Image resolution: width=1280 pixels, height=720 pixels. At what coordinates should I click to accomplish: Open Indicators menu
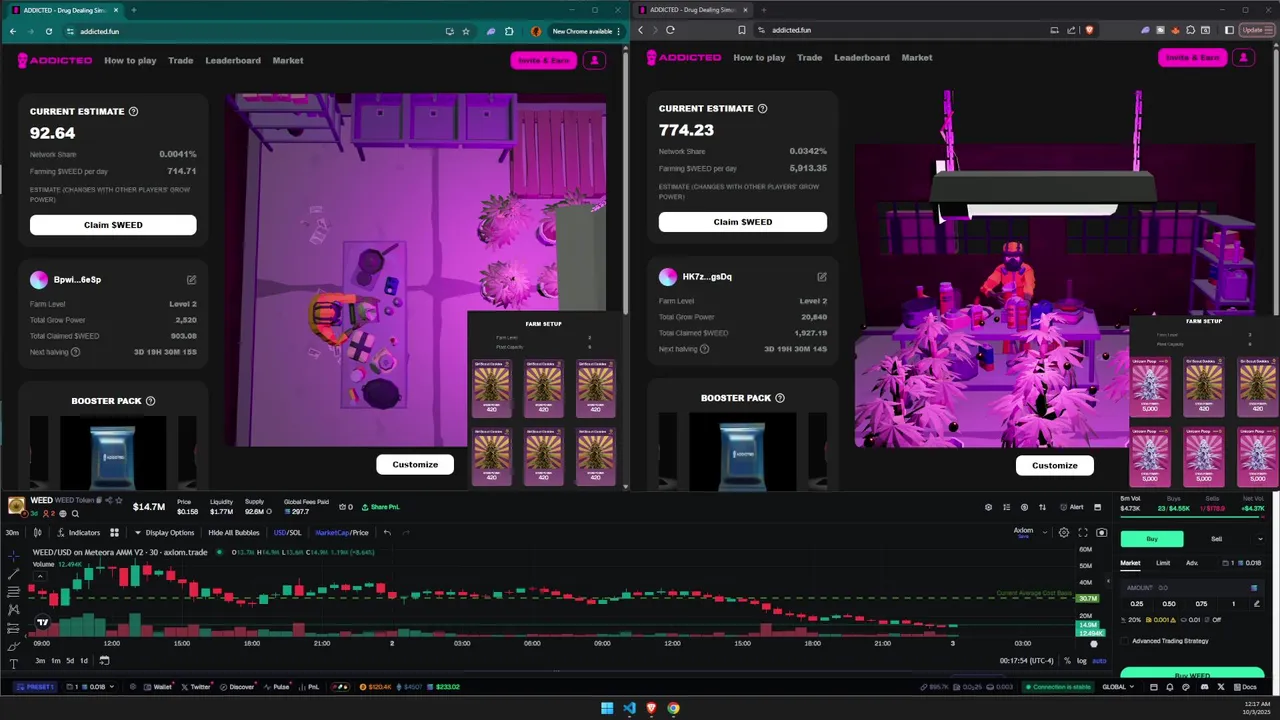(x=78, y=533)
